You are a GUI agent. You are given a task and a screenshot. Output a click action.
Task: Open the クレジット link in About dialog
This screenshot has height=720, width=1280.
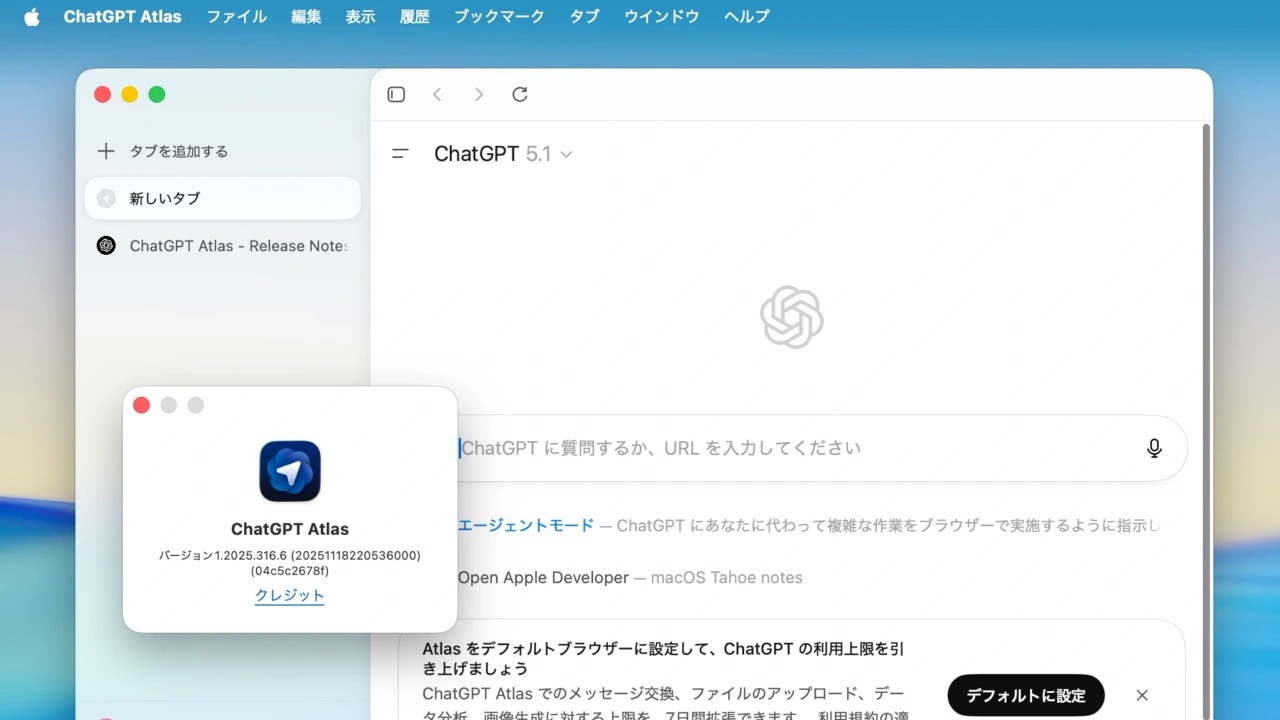[290, 595]
